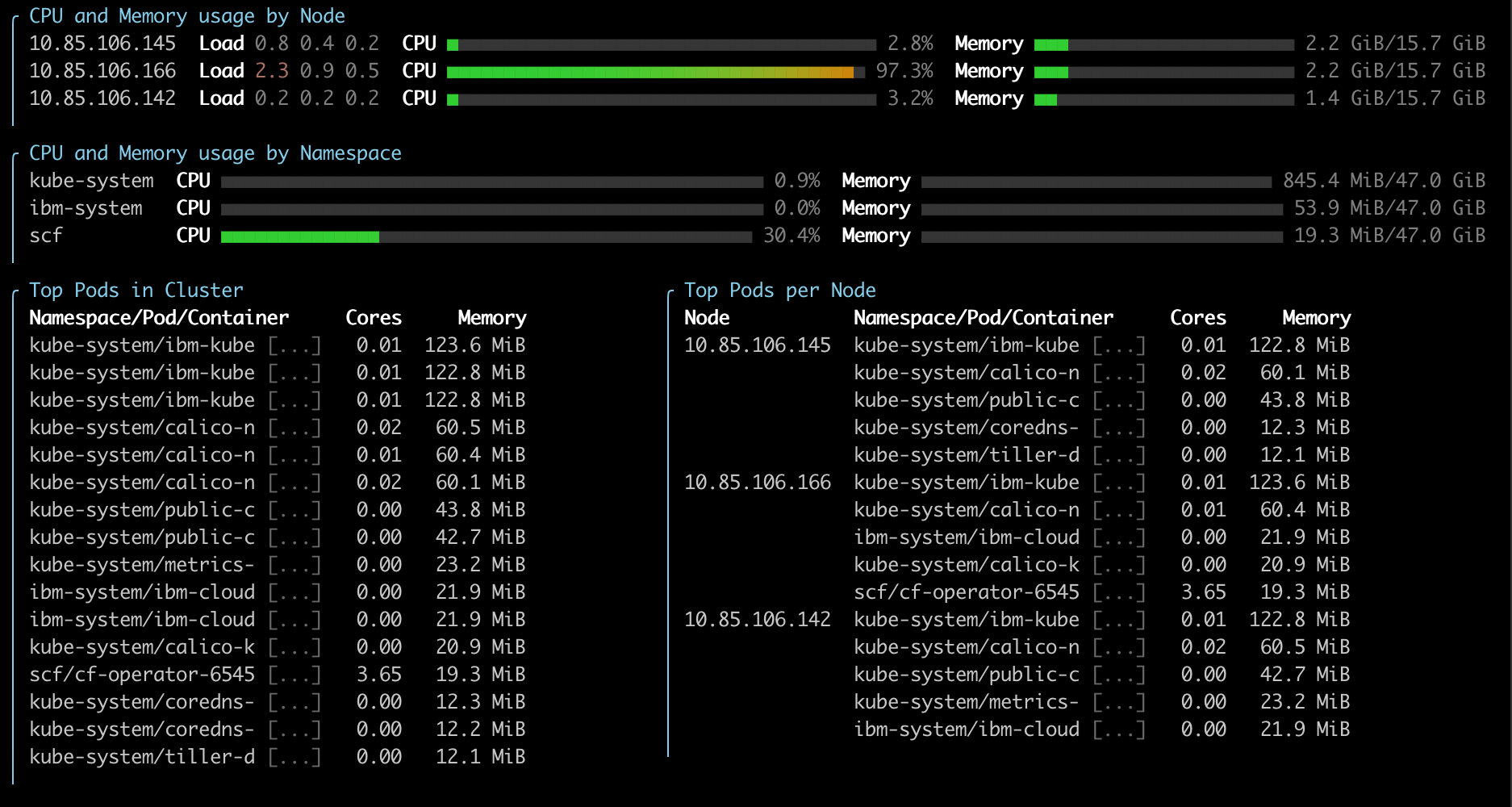Viewport: 1512px width, 807px height.
Task: Select the scf namespace CPU bar
Action: [x=487, y=236]
